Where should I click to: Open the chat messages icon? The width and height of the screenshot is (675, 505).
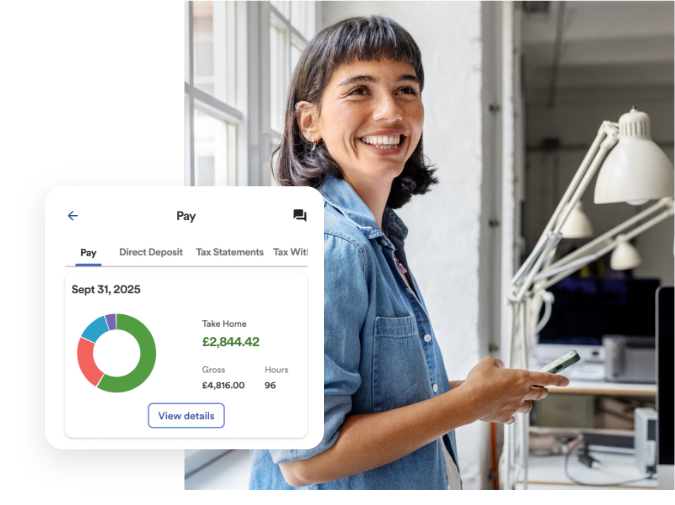[x=299, y=216]
